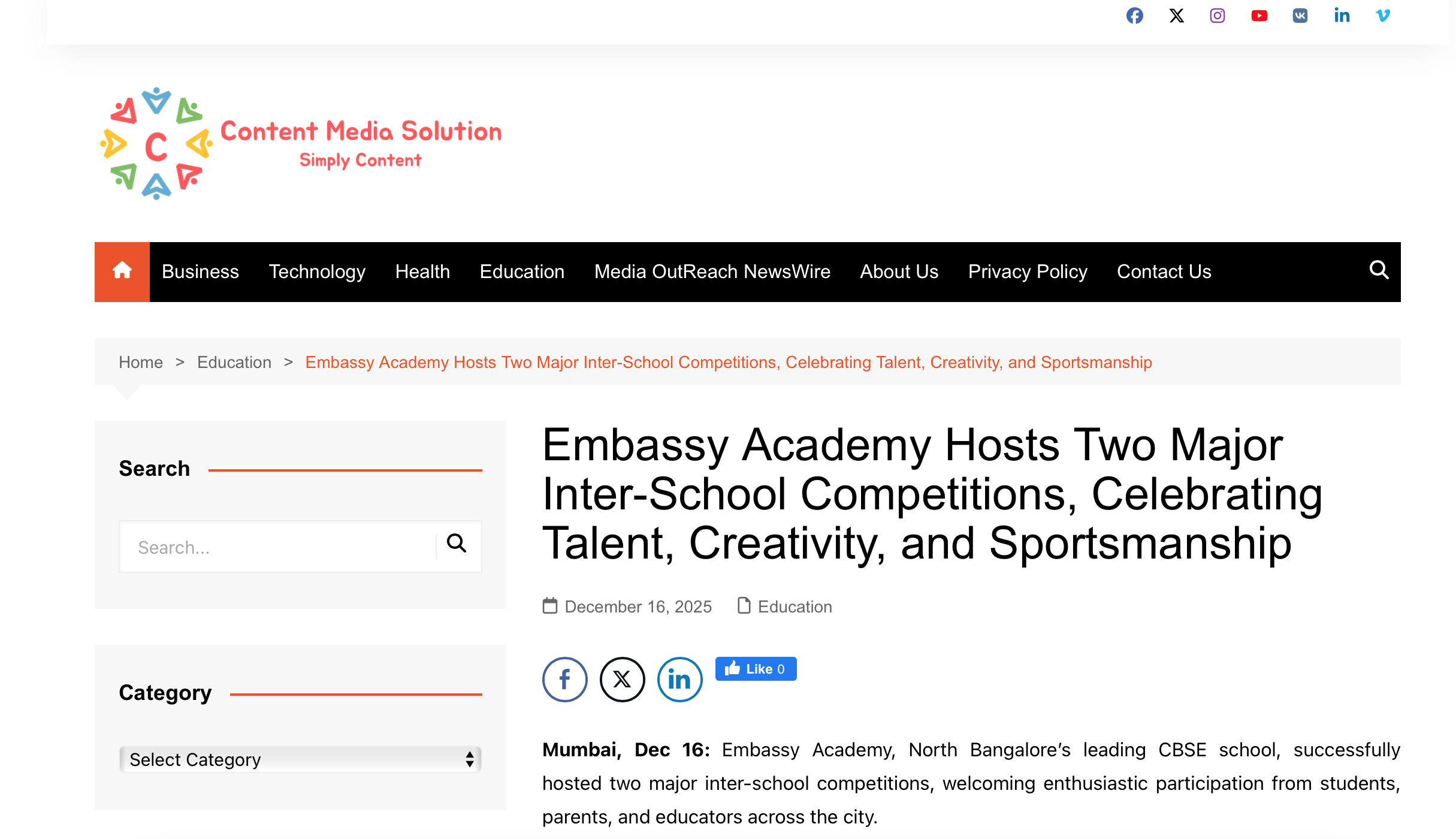Open the VK social icon in header
Viewport: 1456px width, 839px height.
[x=1300, y=16]
